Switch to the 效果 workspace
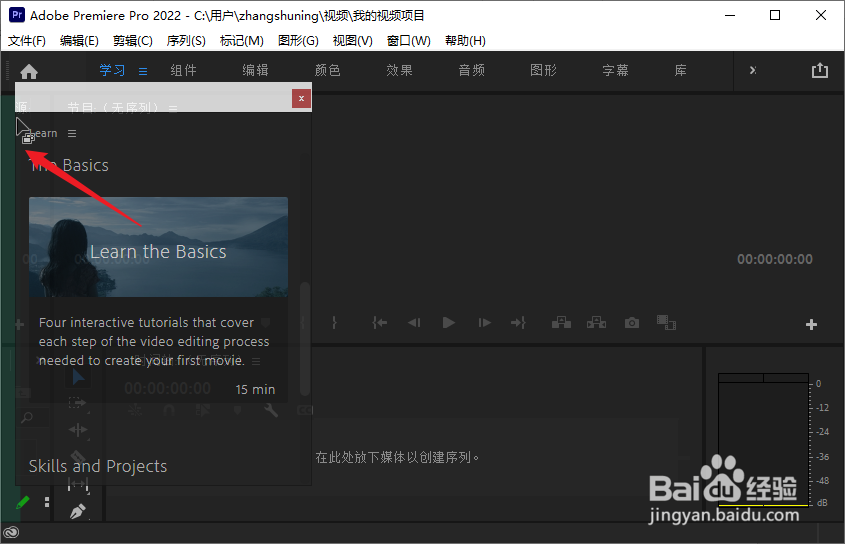Image resolution: width=845 pixels, height=544 pixels. tap(399, 71)
